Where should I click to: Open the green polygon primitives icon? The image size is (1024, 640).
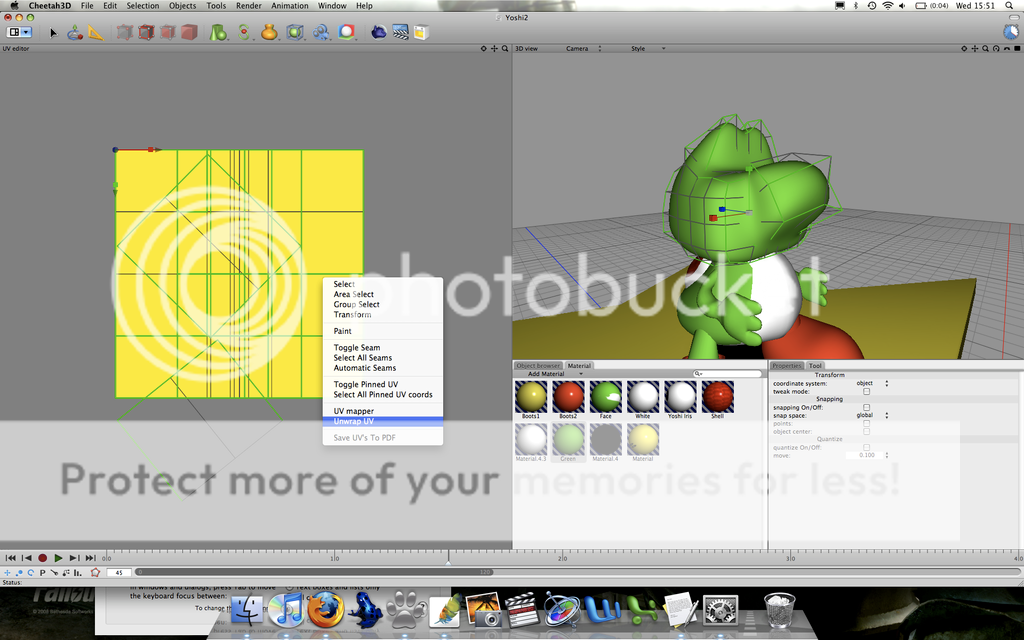218,32
